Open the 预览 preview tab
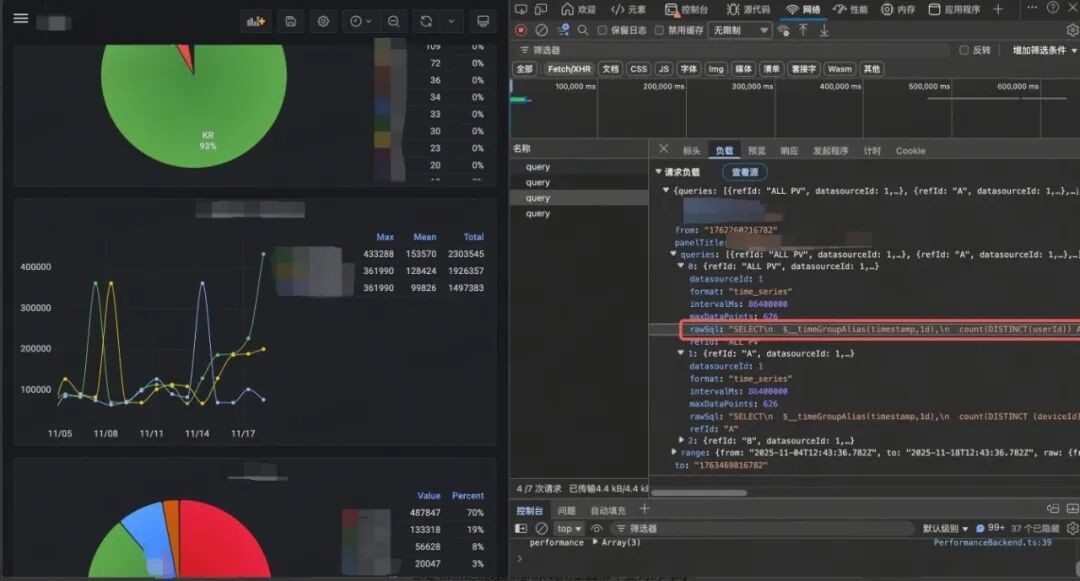 [x=756, y=151]
